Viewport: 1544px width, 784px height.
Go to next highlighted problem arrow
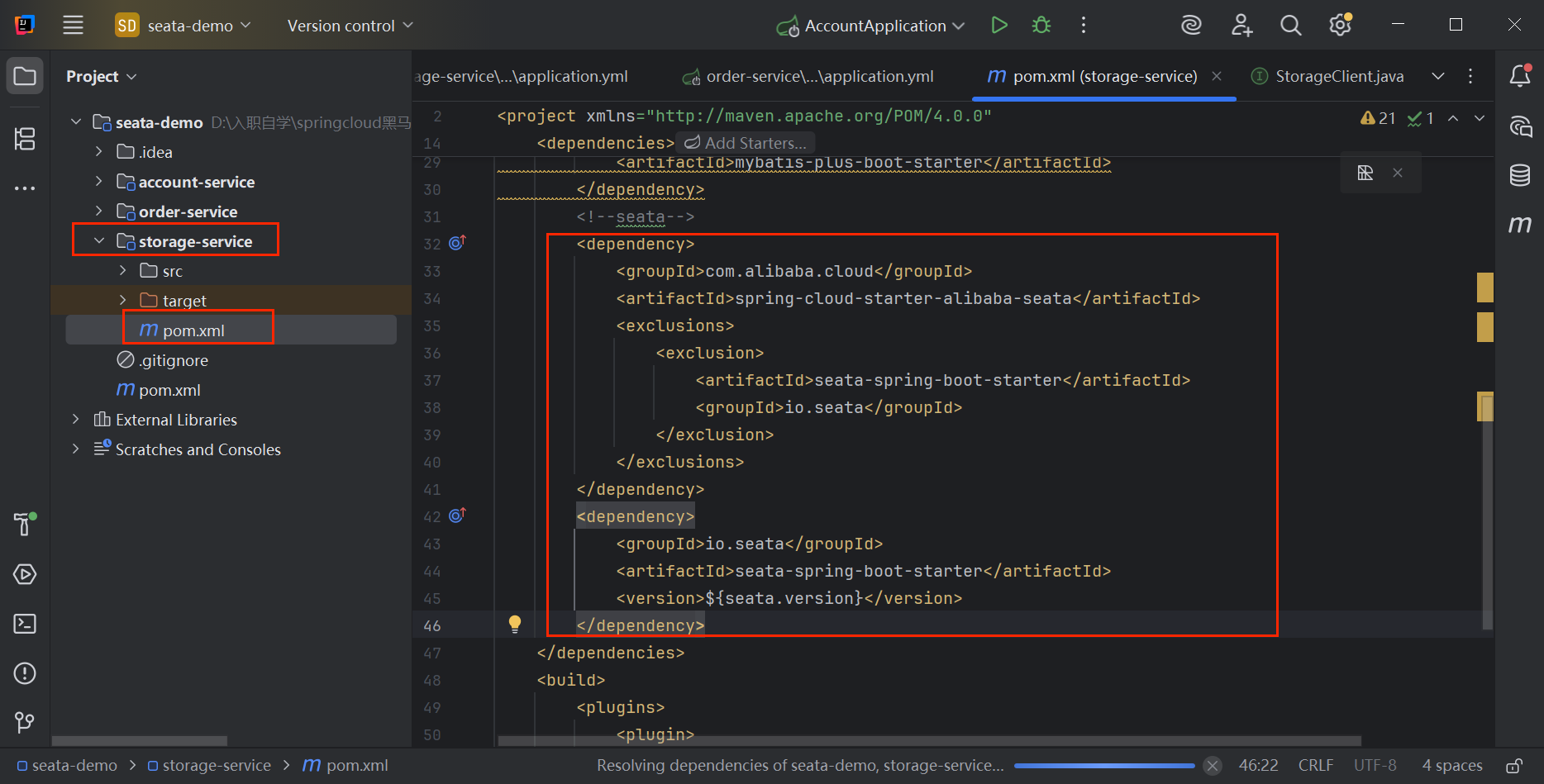(1480, 118)
